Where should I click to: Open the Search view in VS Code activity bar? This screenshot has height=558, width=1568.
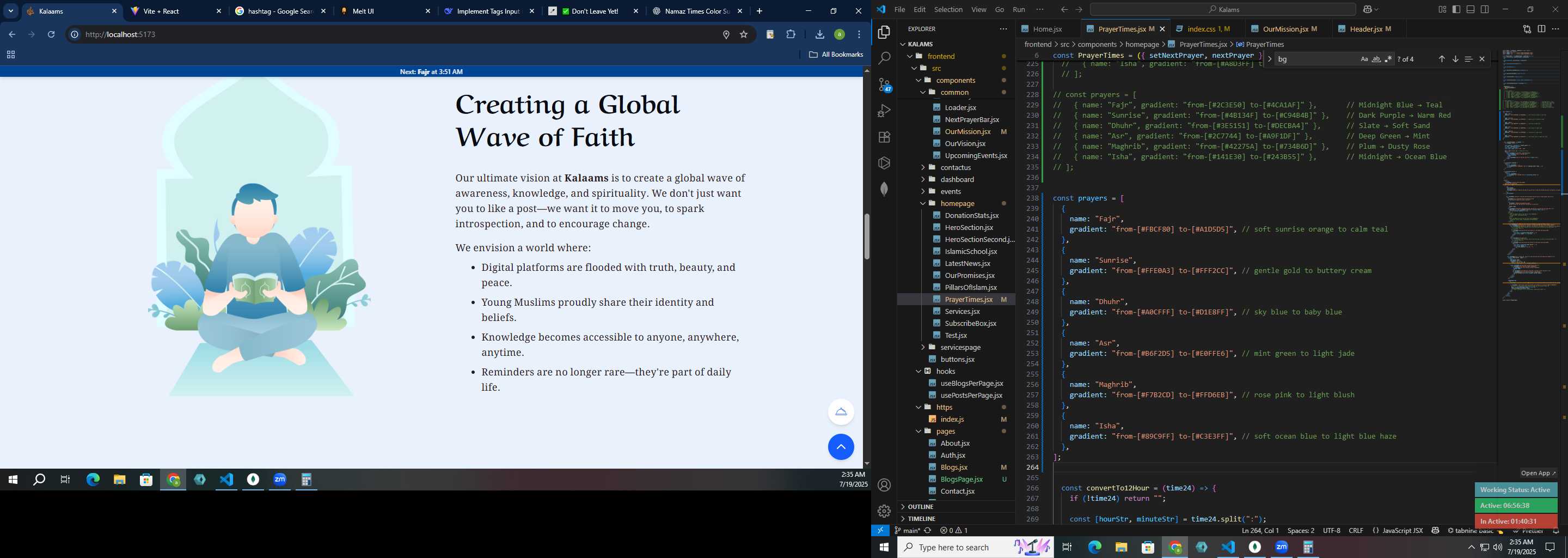click(x=884, y=58)
